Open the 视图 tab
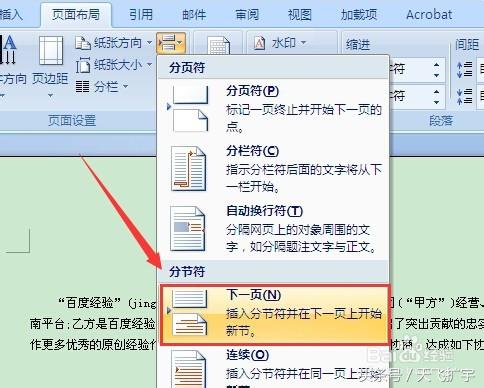The width and height of the screenshot is (484, 388). coord(300,15)
